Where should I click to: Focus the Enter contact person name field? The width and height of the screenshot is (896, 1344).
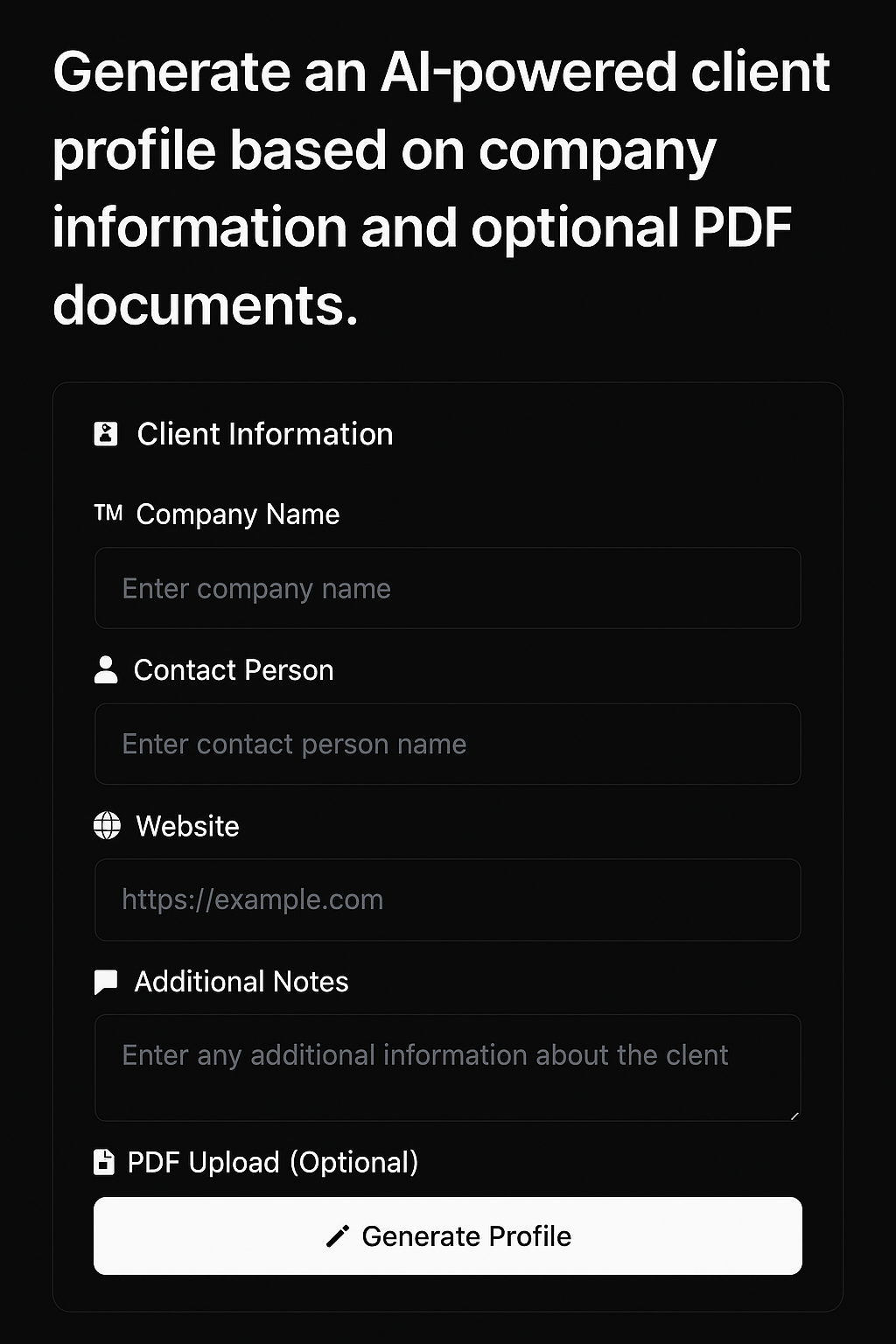(447, 745)
